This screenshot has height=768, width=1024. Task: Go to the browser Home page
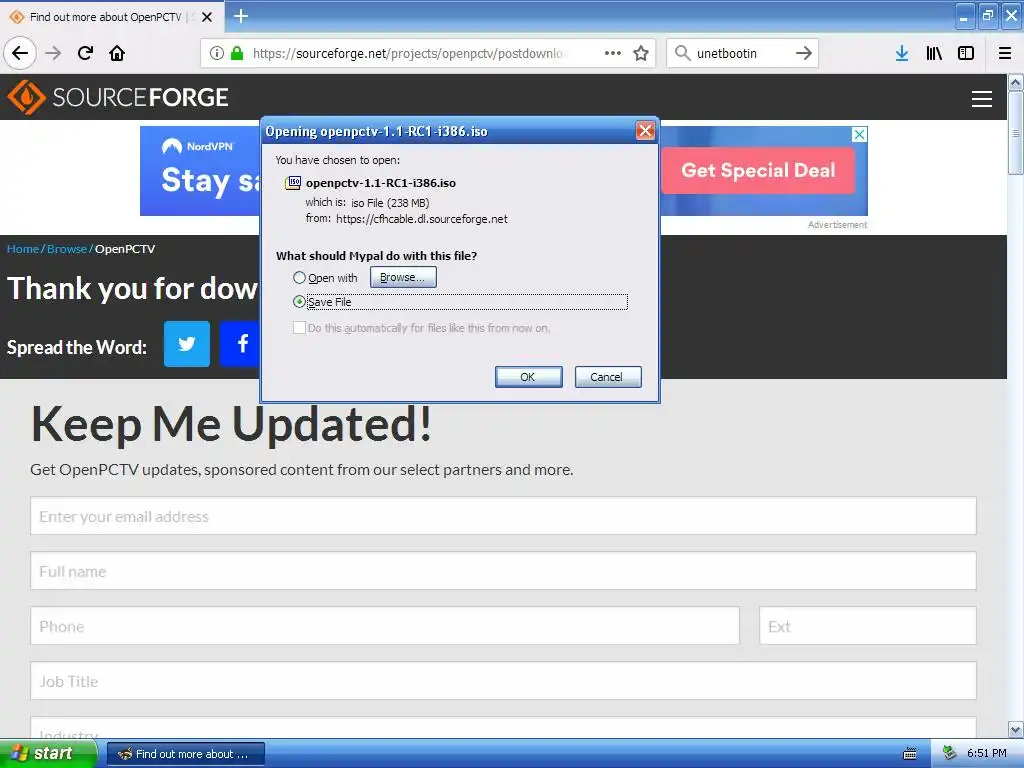click(117, 53)
